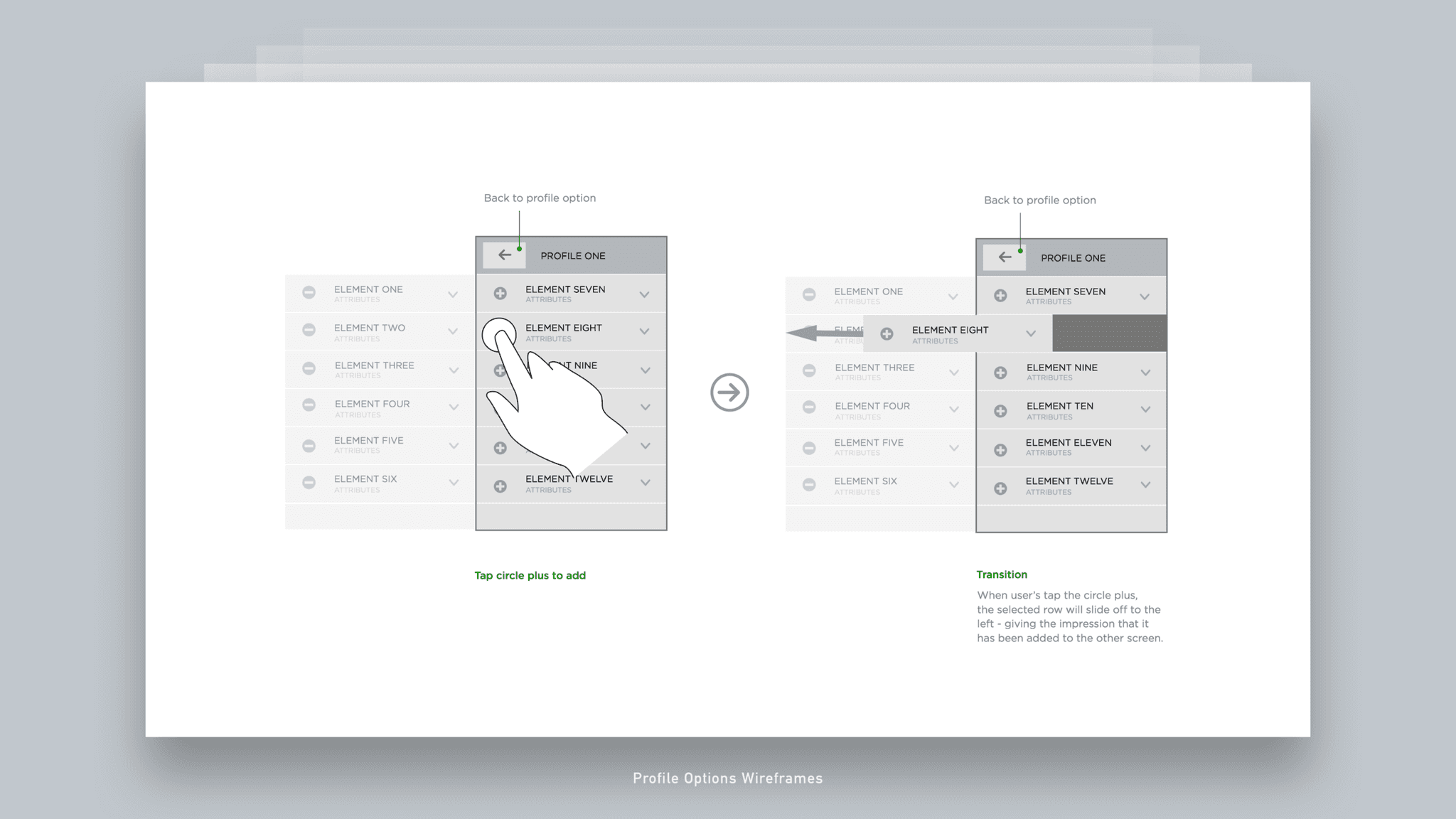Image resolution: width=1456 pixels, height=819 pixels.
Task: Click the transition arrow between screens
Action: 728,392
